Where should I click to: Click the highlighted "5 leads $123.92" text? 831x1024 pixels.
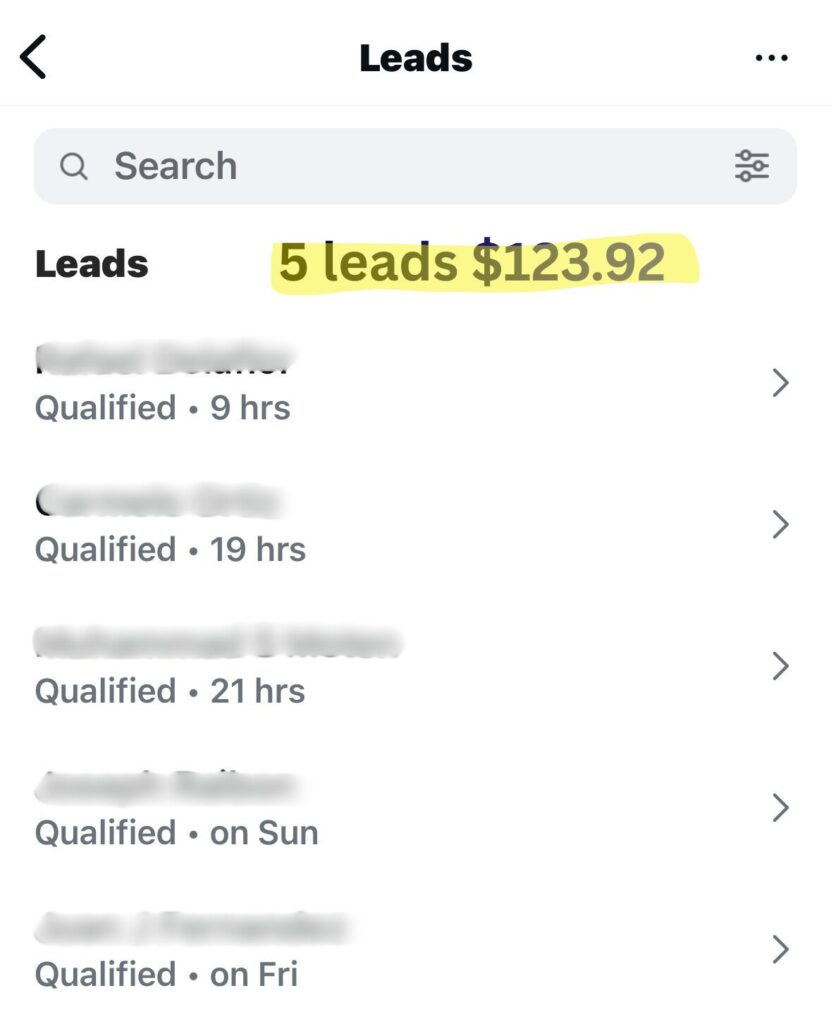point(472,263)
